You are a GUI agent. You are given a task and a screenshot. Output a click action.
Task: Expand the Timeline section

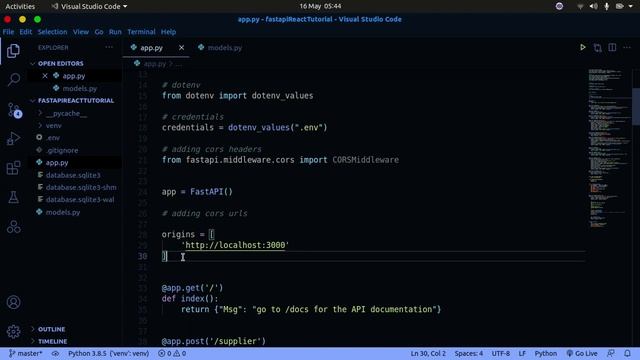[x=52, y=341]
